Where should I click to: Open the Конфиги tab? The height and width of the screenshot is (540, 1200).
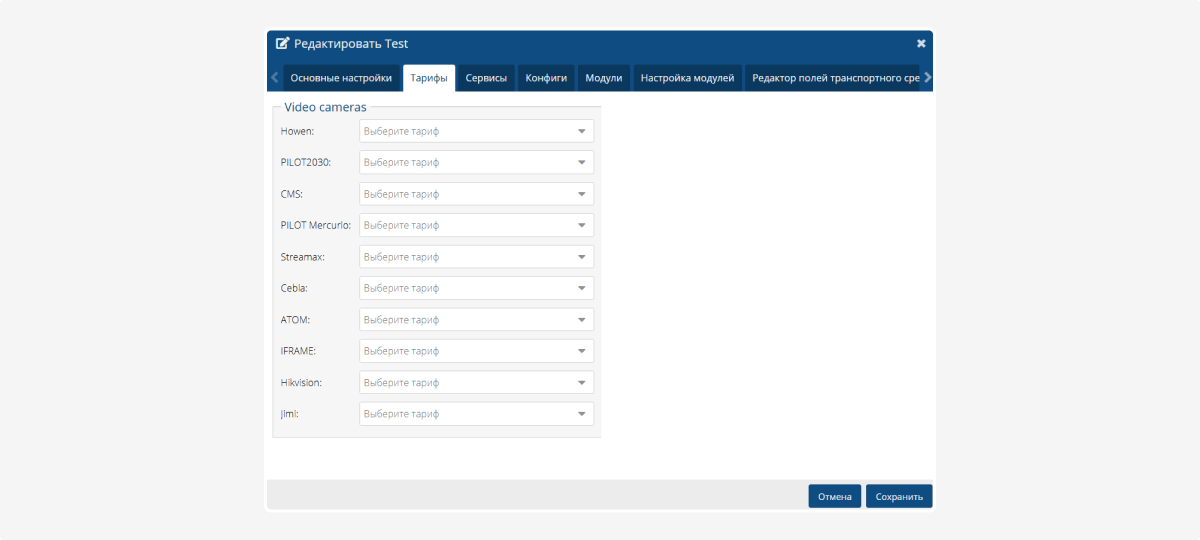coord(546,78)
